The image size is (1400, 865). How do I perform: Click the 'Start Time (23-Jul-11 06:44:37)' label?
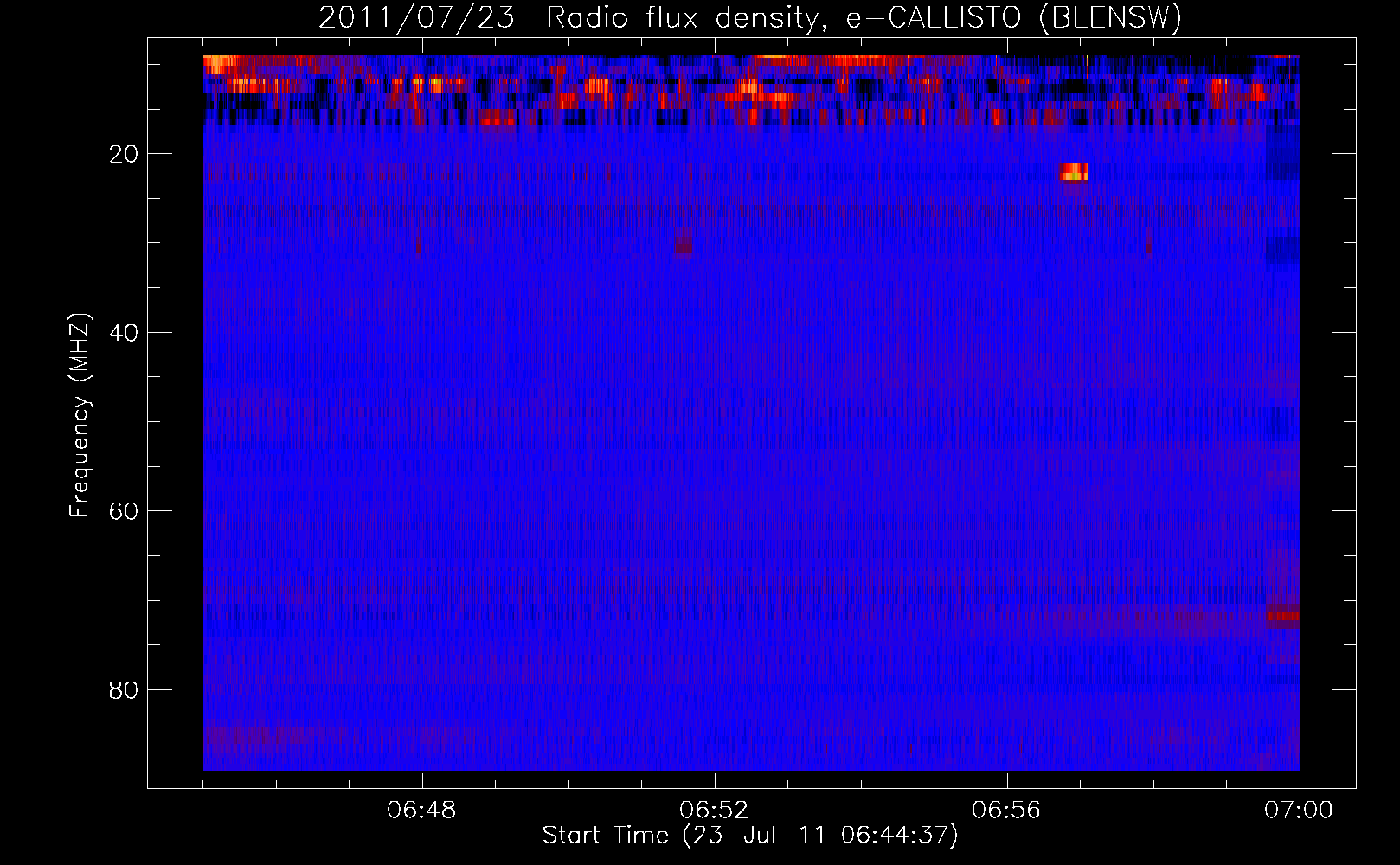pos(750,836)
